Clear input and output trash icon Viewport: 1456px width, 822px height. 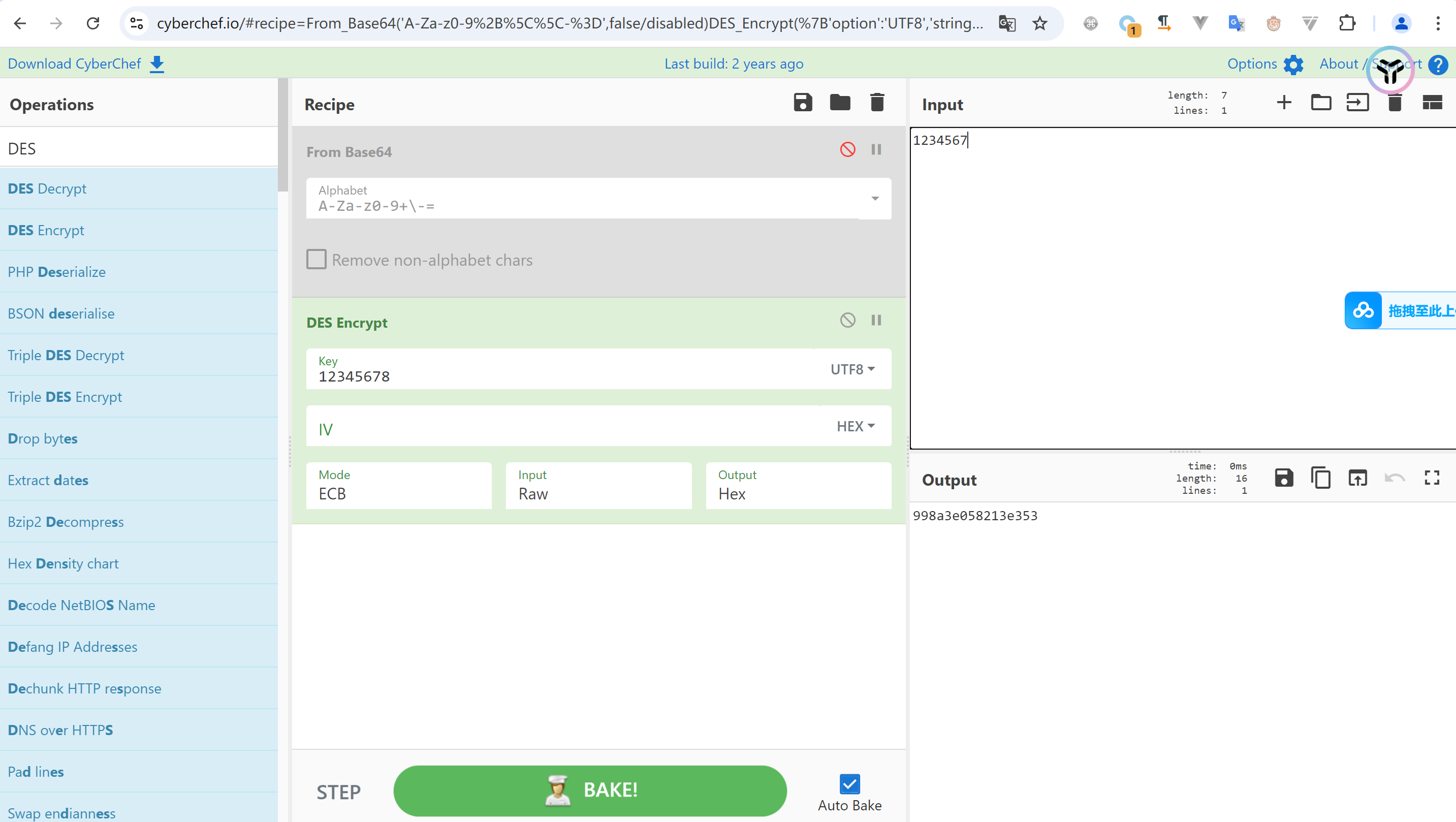(1395, 102)
